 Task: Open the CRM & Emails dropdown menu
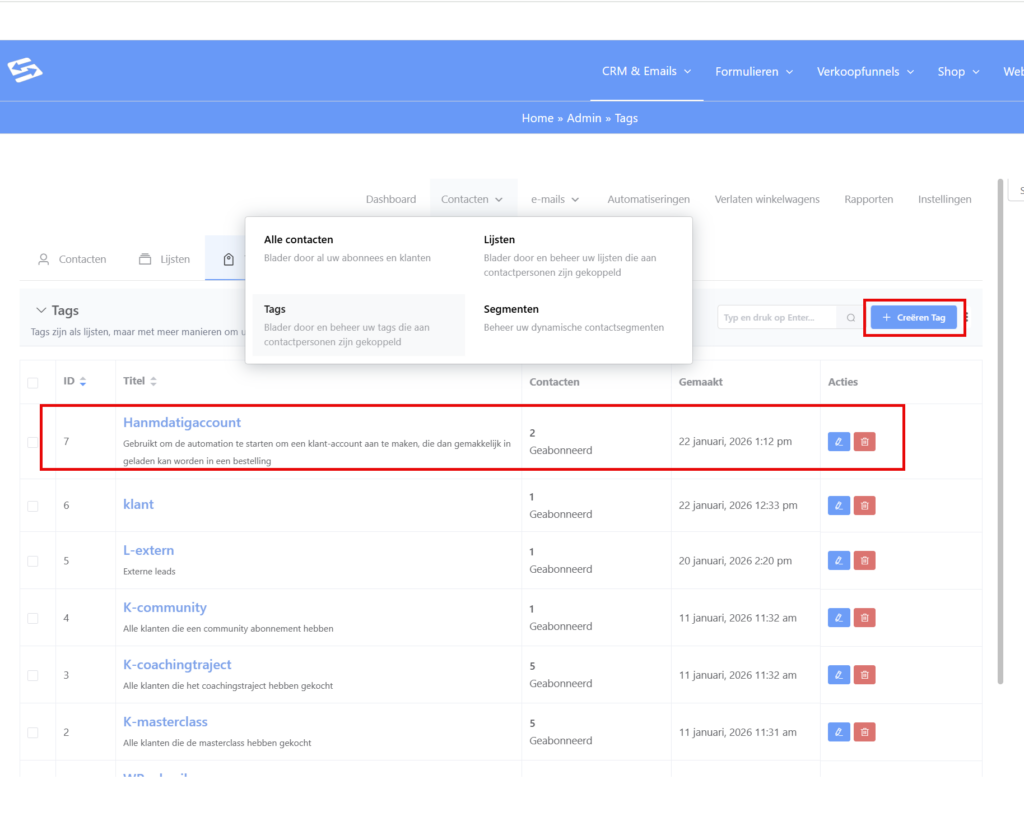646,71
